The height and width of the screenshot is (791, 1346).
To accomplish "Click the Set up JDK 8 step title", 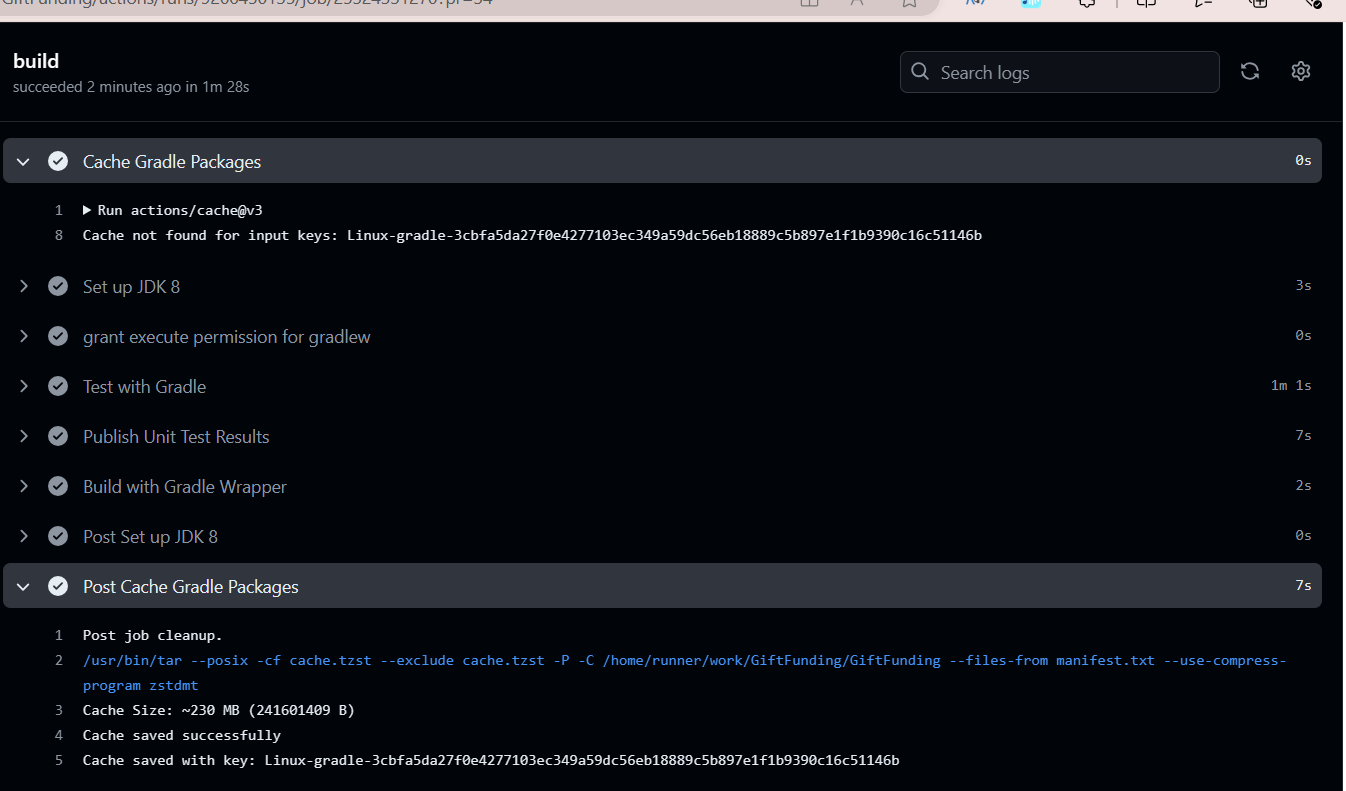I will 131,287.
